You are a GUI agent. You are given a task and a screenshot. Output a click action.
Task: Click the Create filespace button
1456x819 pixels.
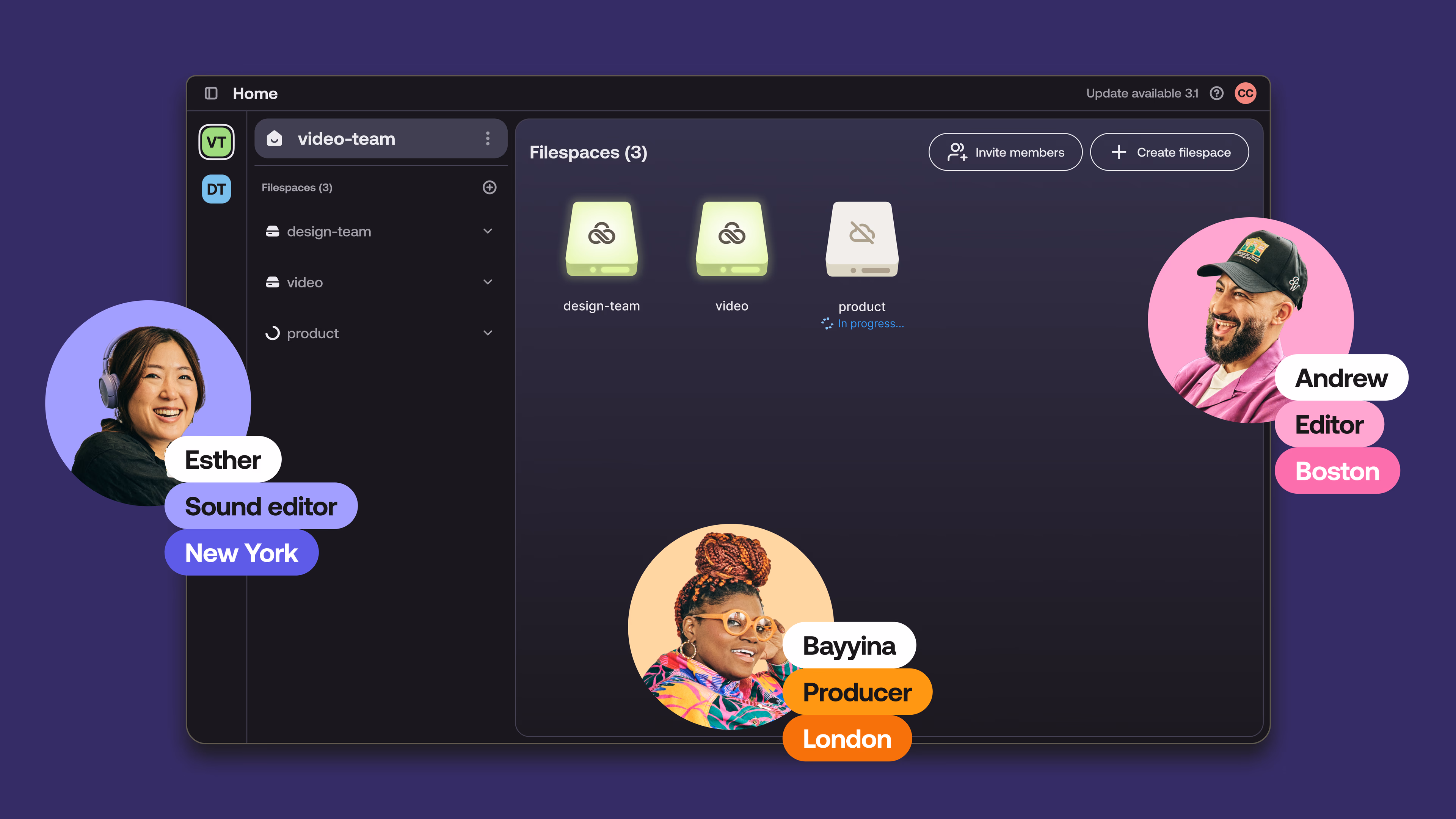tap(1169, 152)
